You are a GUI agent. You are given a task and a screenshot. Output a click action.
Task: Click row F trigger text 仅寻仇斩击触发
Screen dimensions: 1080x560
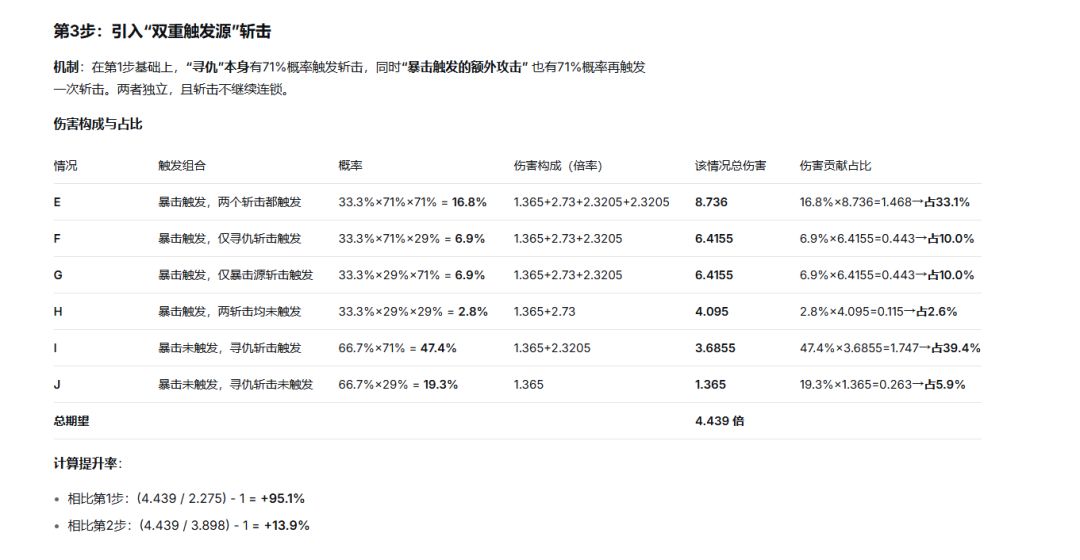260,238
